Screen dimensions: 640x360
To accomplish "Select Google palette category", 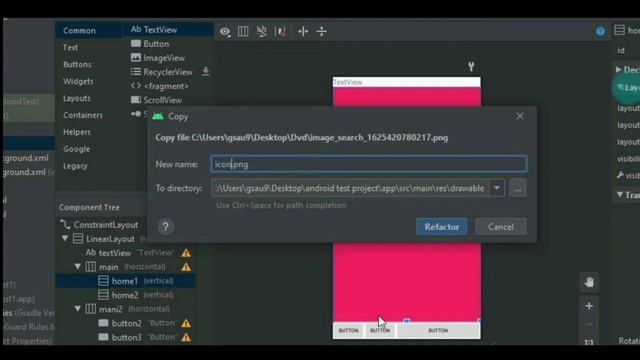I will click(x=76, y=149).
